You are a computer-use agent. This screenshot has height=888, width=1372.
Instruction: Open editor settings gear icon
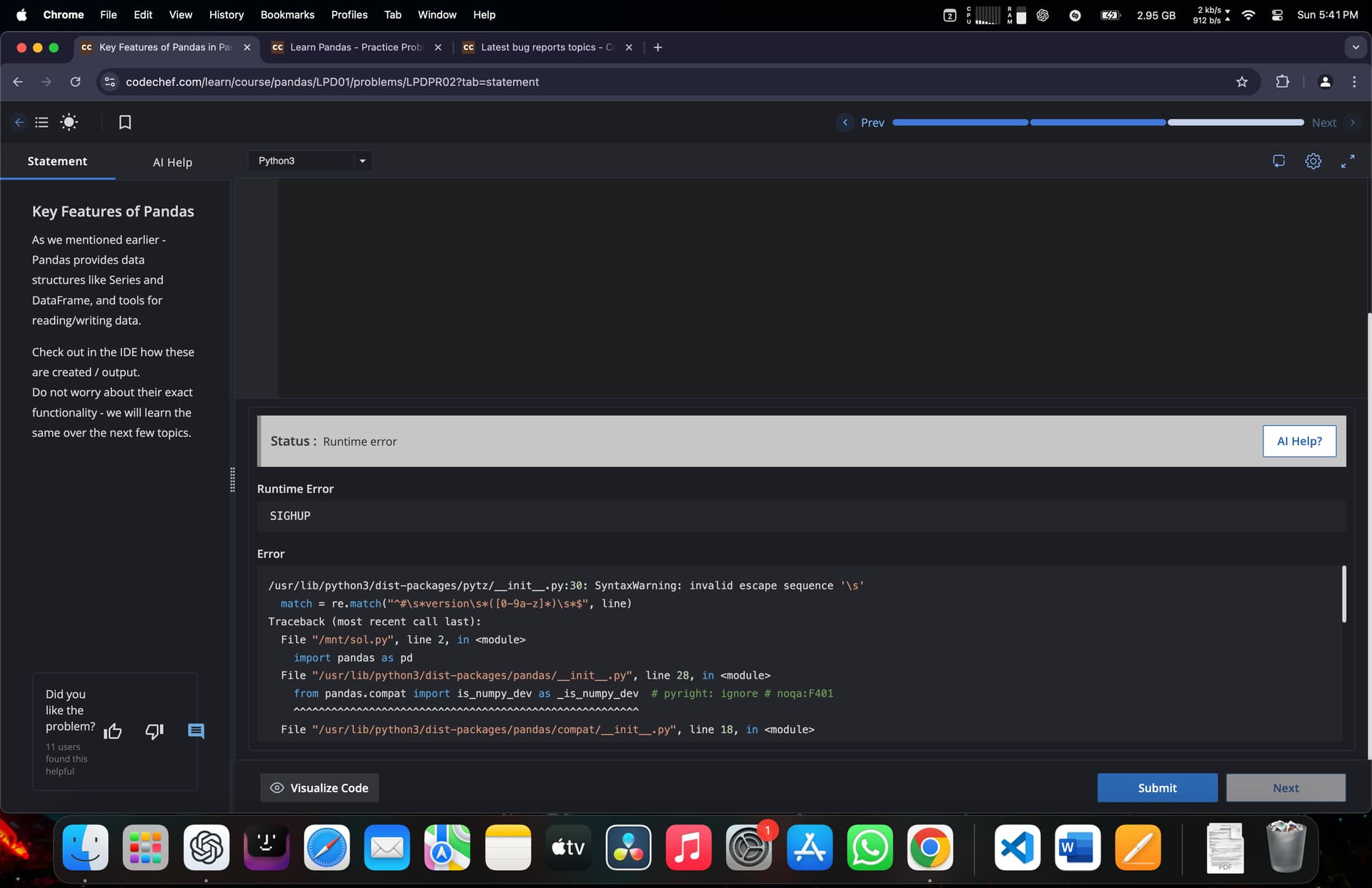coord(1313,161)
